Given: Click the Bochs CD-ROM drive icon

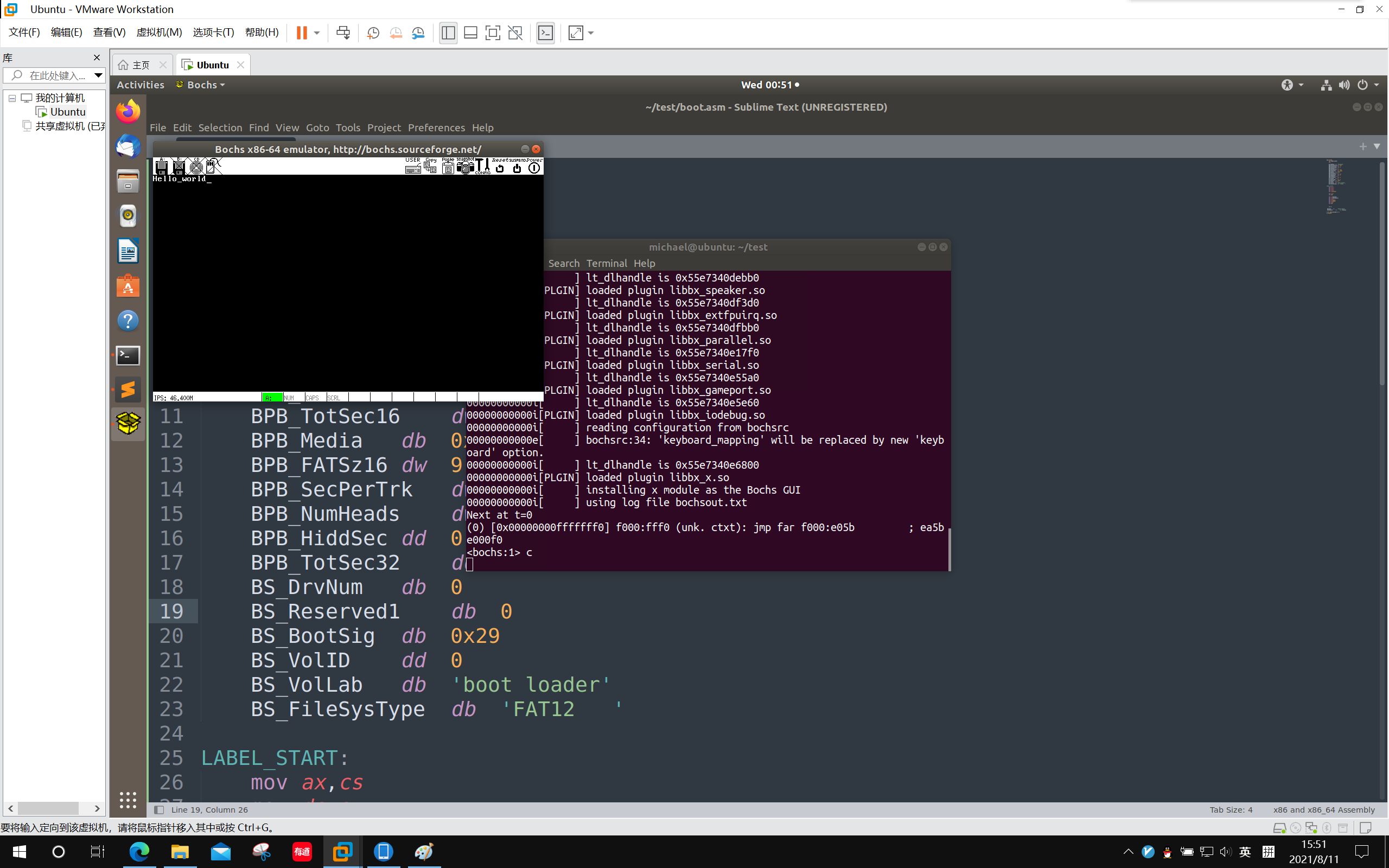Looking at the screenshot, I should tap(196, 167).
